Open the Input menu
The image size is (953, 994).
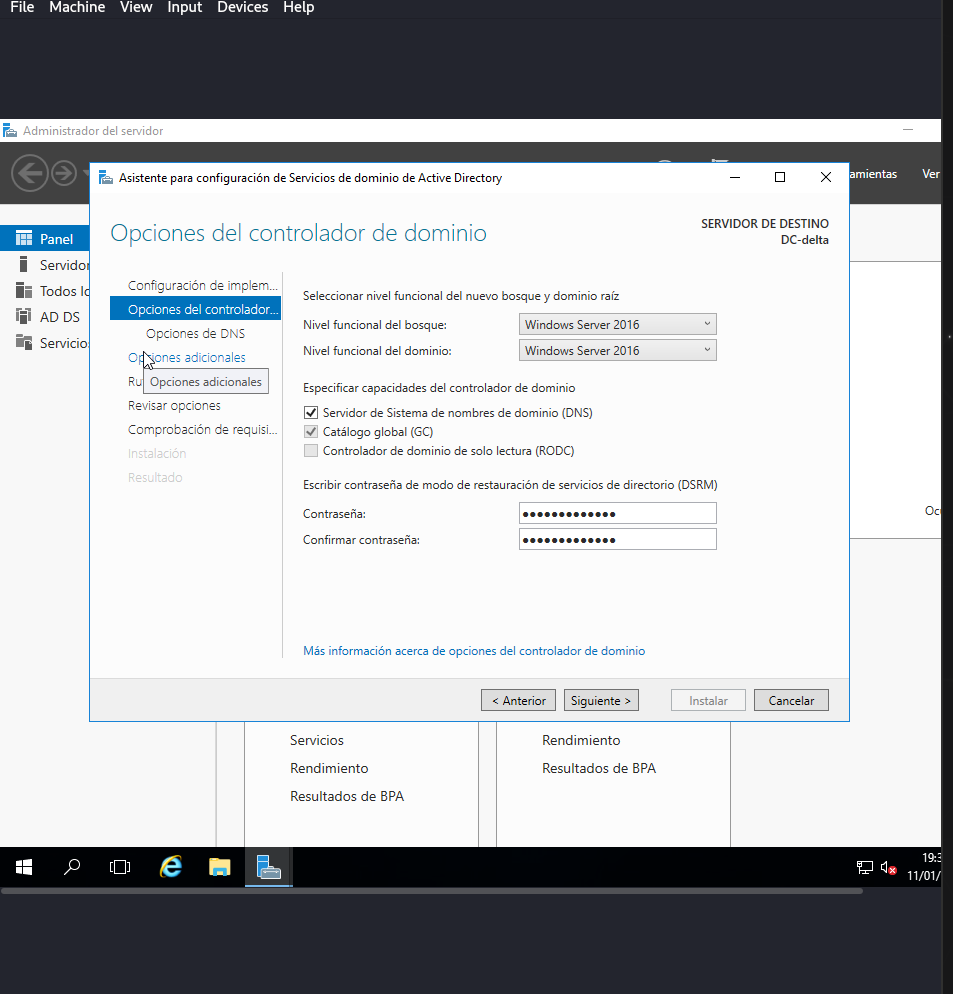point(185,7)
